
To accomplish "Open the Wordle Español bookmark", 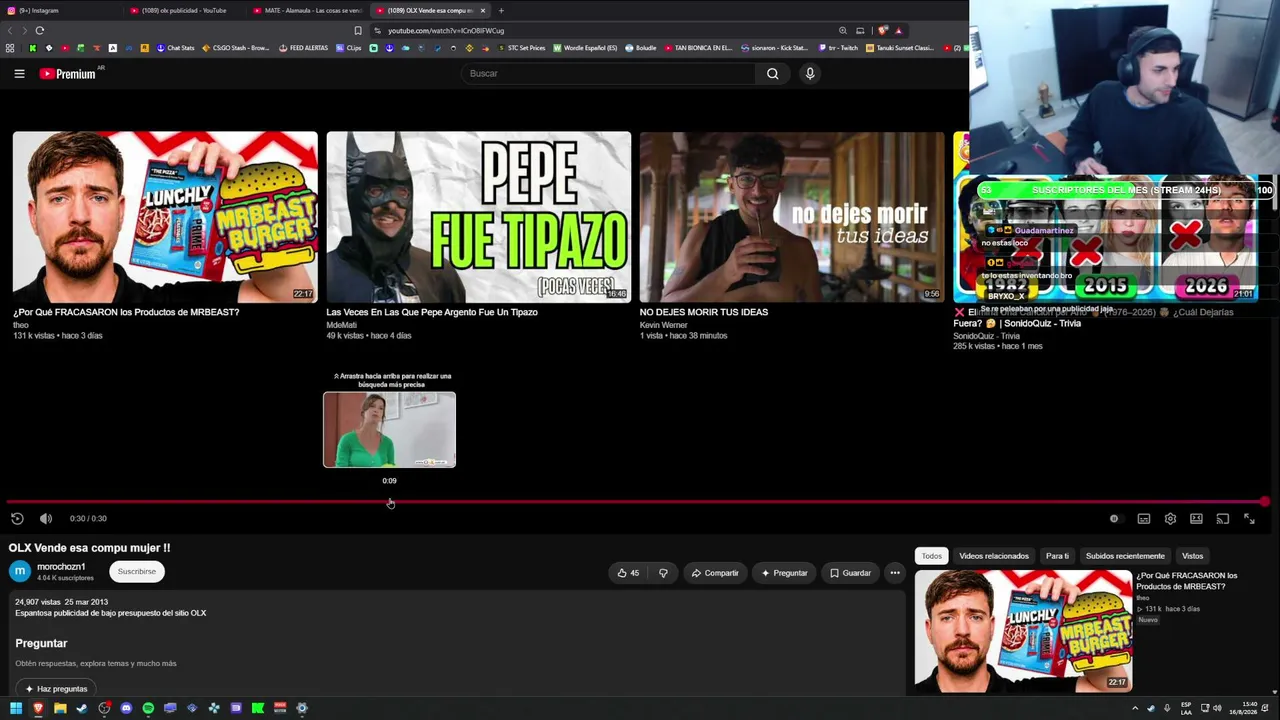I will point(585,48).
